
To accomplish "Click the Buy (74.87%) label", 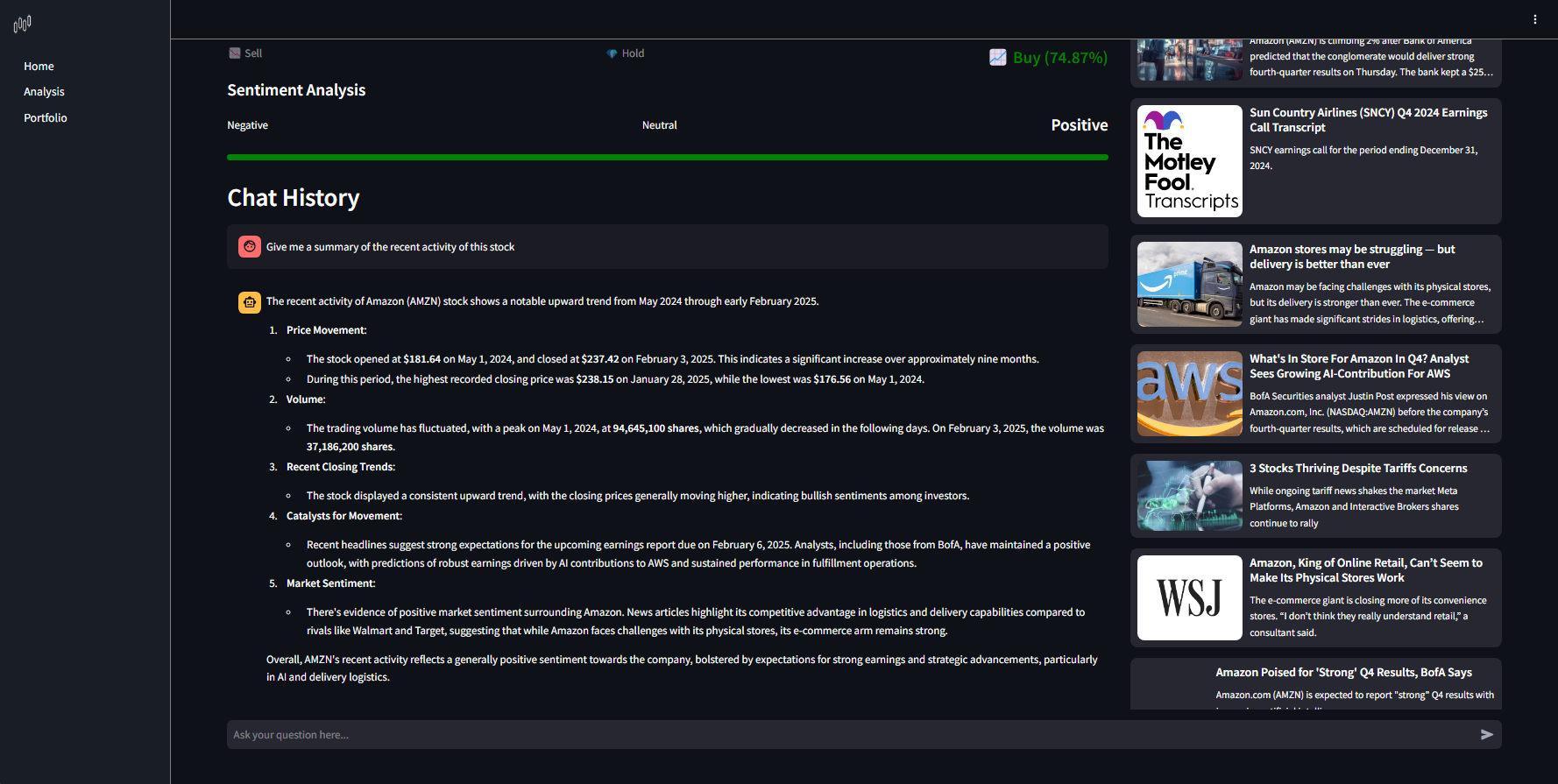I will click(1060, 58).
